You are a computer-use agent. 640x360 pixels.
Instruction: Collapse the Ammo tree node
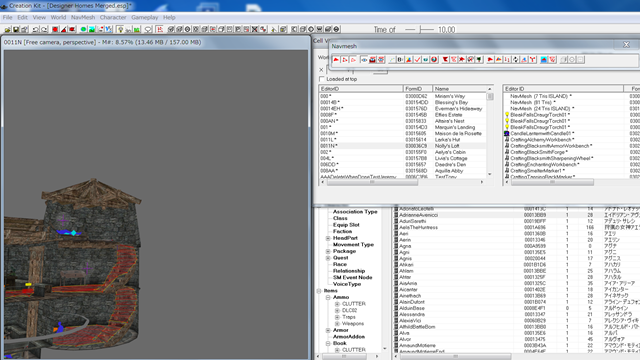pos(328,298)
